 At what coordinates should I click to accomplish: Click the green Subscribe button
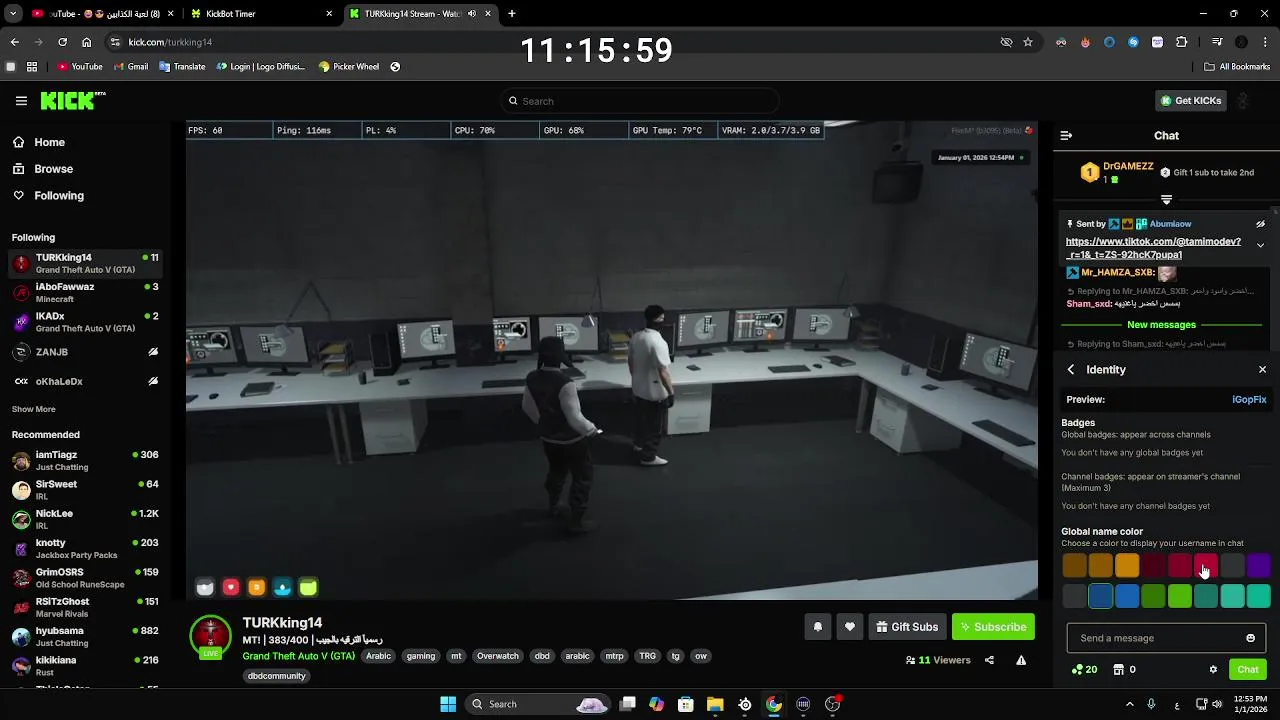click(993, 627)
